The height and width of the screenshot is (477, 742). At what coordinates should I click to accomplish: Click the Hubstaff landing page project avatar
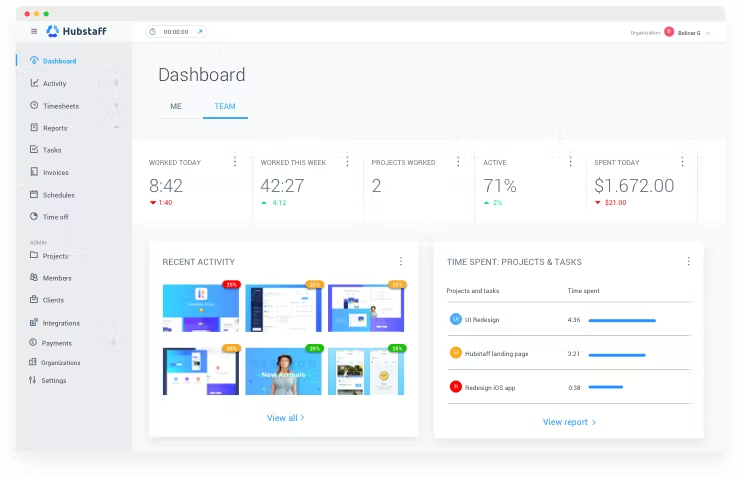pyautogui.click(x=455, y=353)
